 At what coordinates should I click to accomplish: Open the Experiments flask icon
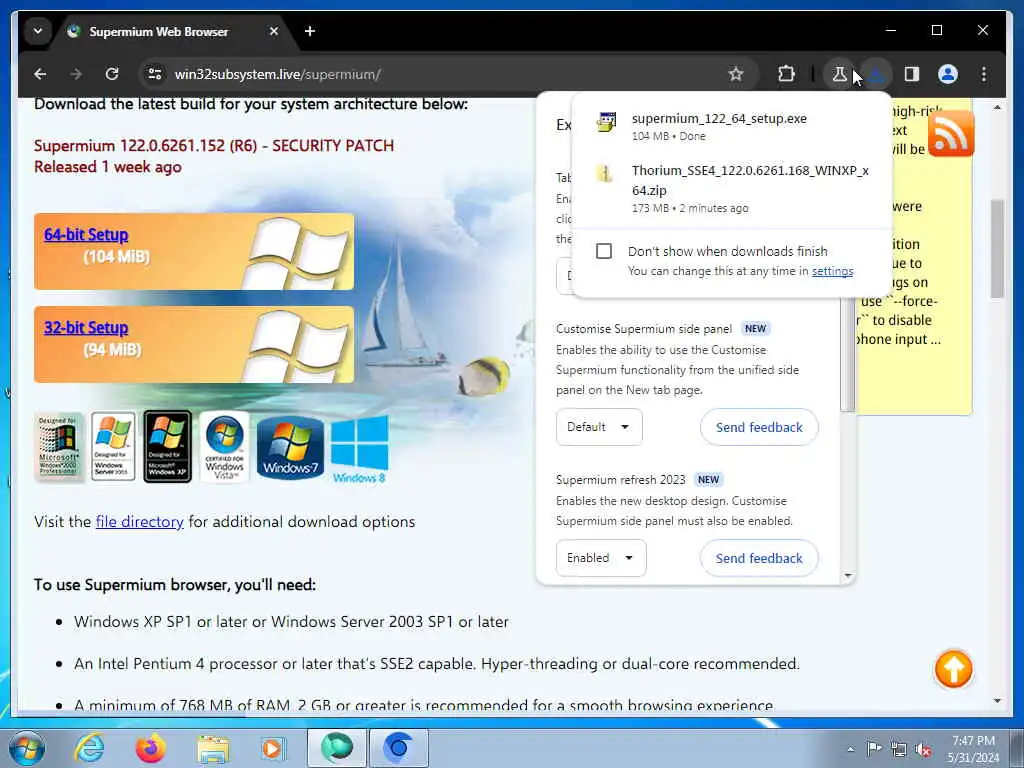(x=839, y=74)
